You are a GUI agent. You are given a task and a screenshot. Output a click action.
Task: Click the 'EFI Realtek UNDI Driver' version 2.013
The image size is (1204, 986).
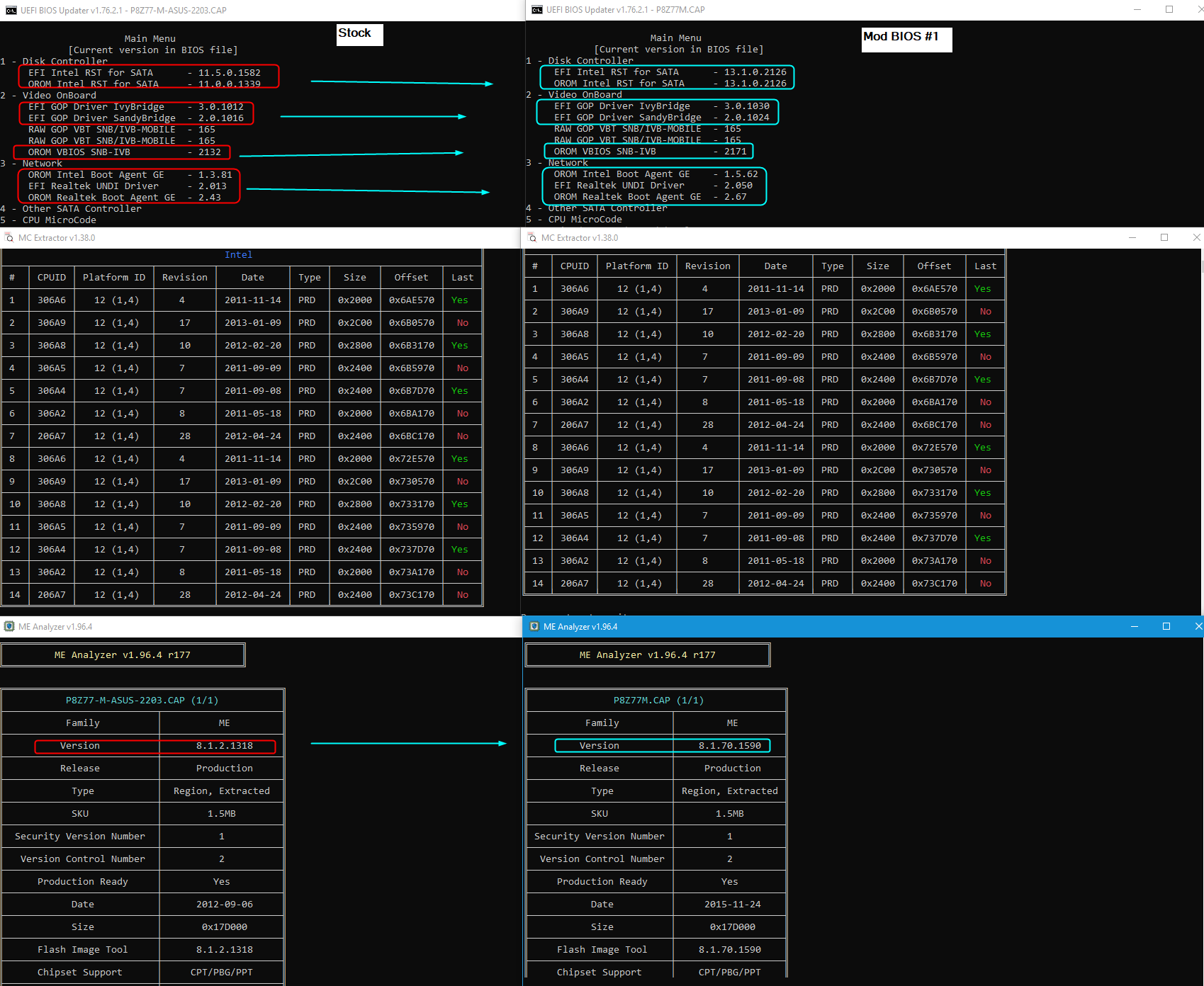click(213, 186)
